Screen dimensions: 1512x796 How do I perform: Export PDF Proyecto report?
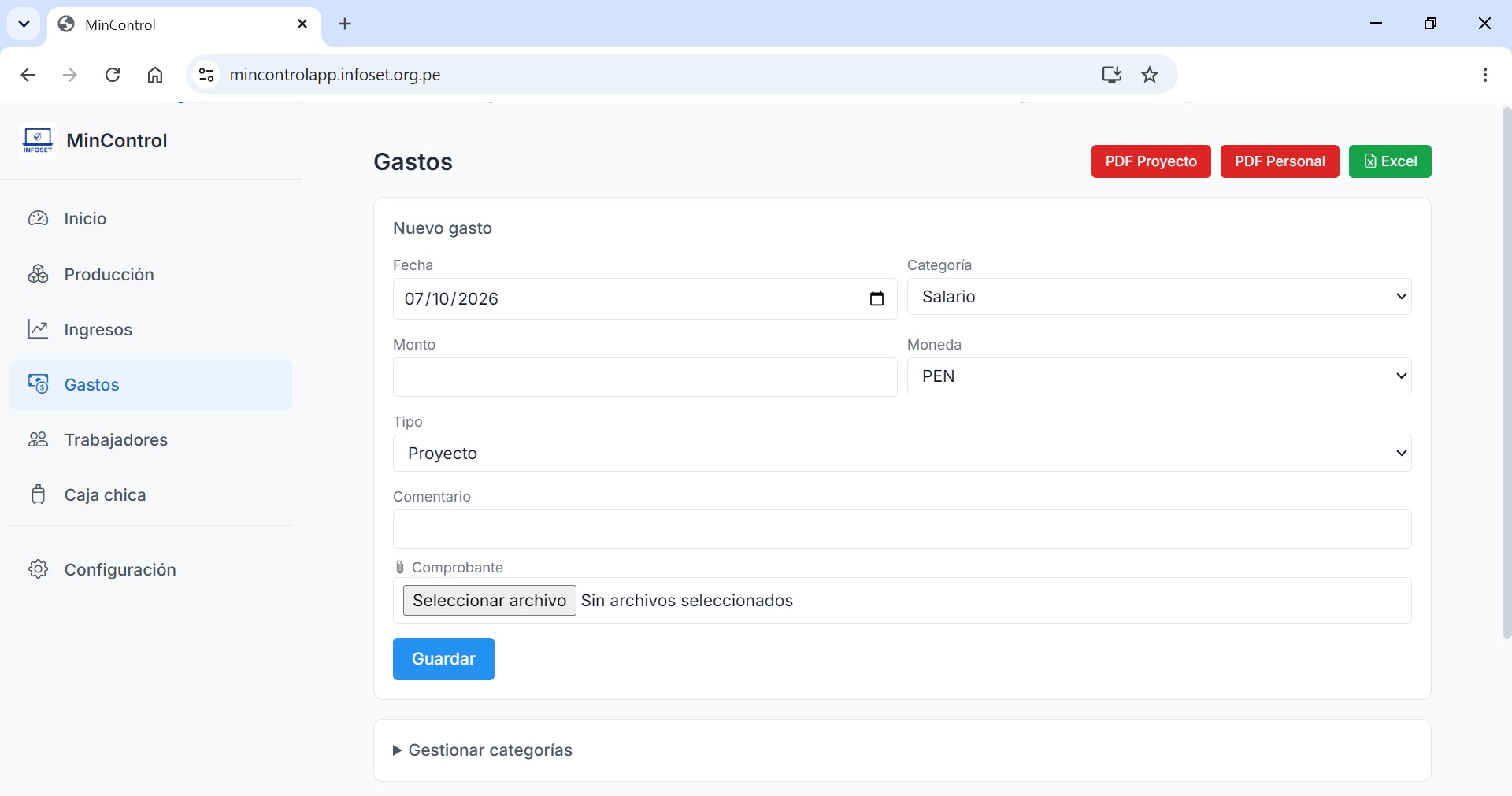[x=1151, y=161]
